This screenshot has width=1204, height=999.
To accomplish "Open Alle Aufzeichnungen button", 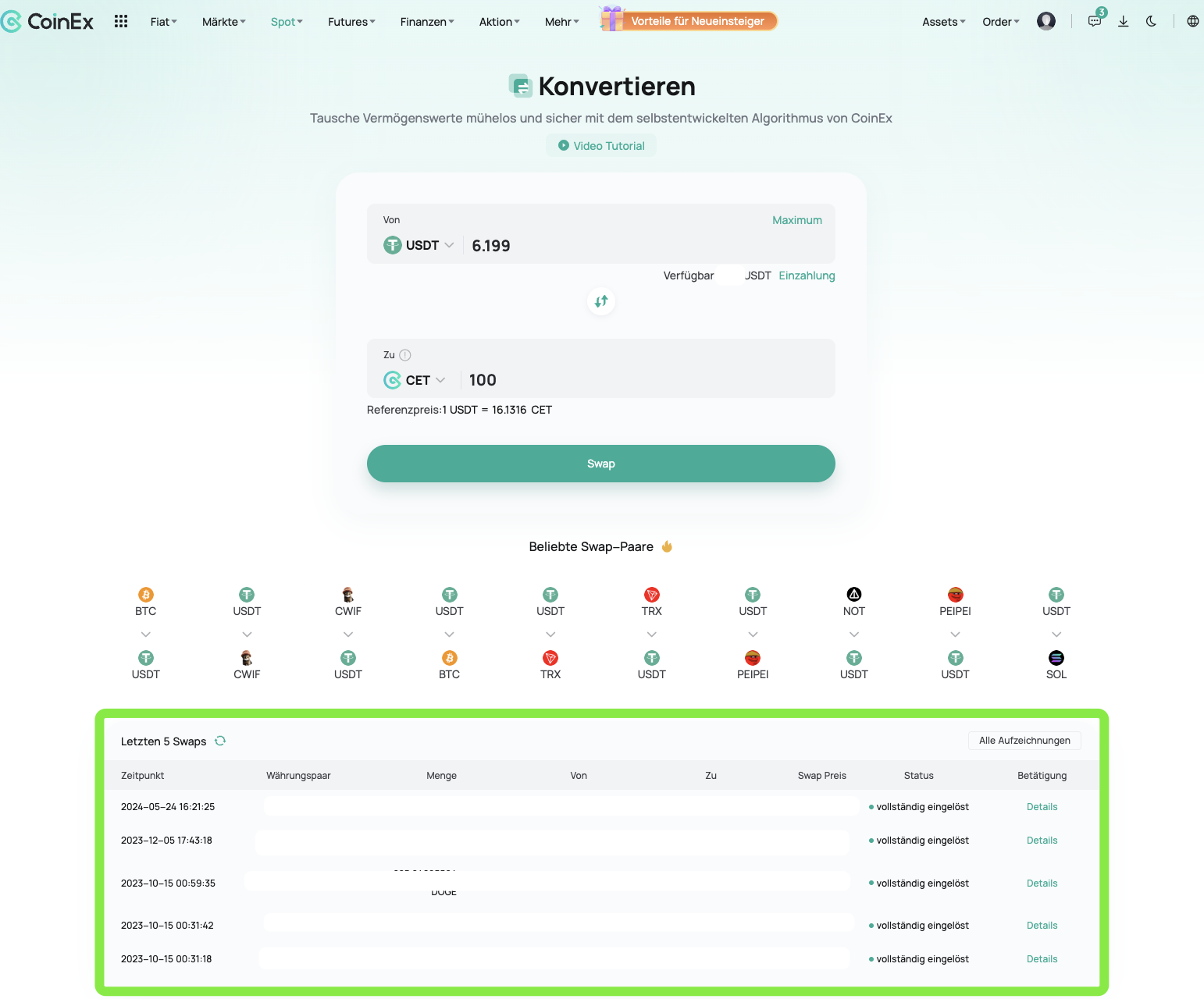I will [1025, 741].
